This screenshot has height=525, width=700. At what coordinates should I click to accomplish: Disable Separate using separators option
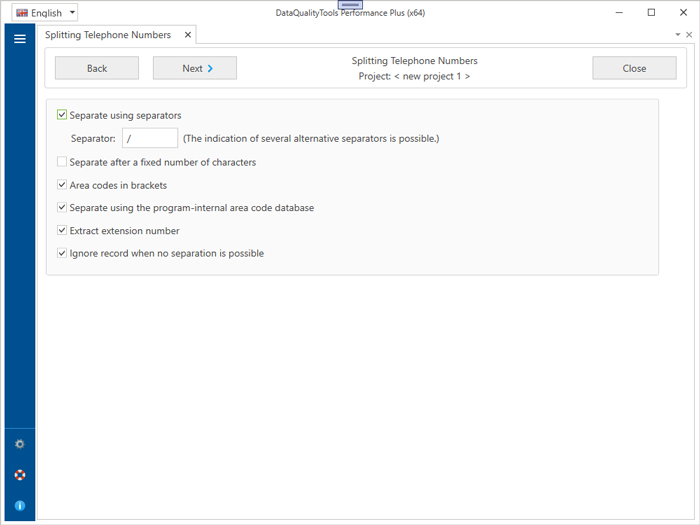click(x=63, y=115)
